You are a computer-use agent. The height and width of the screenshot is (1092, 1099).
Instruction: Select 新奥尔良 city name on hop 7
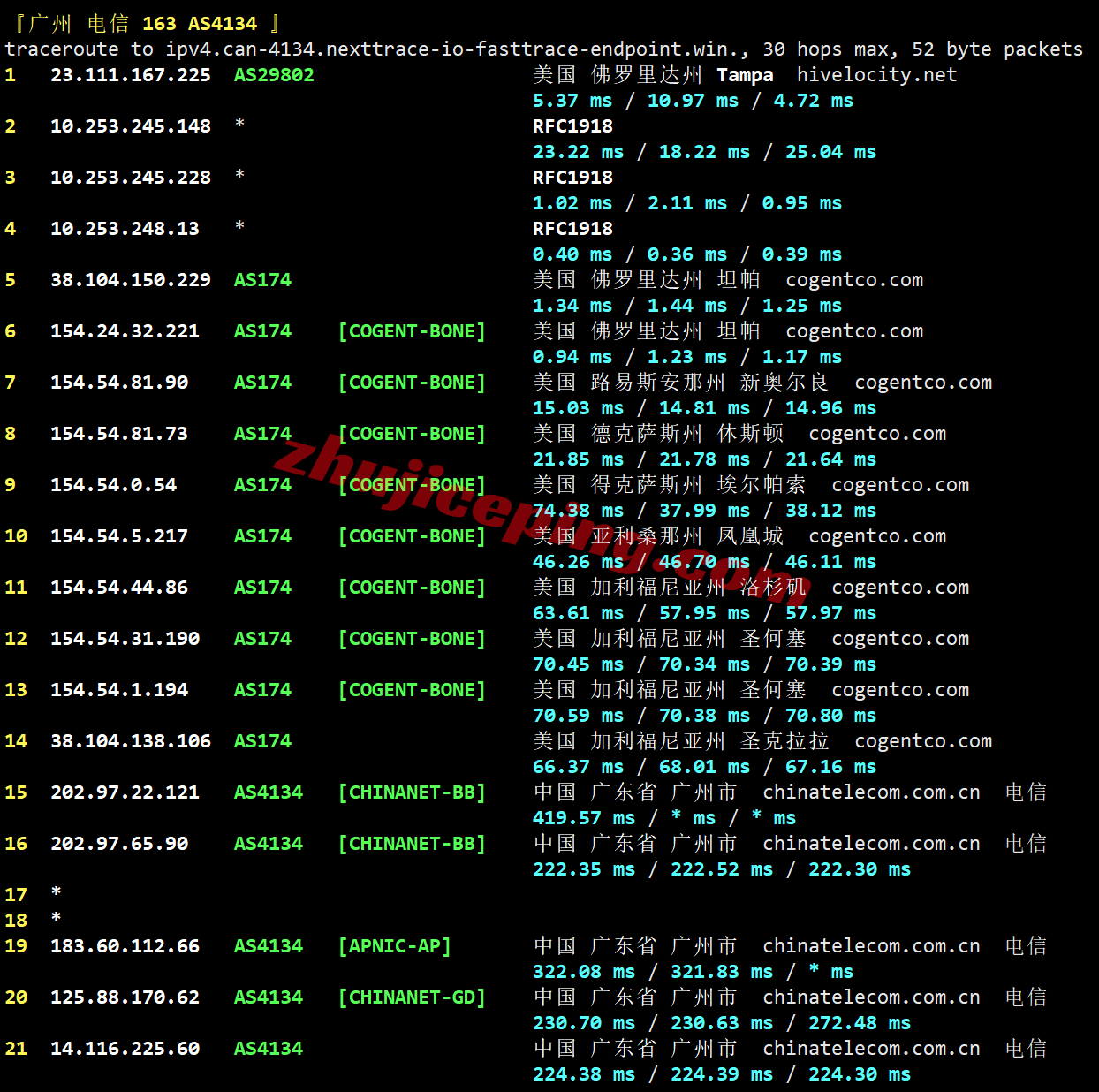(784, 383)
